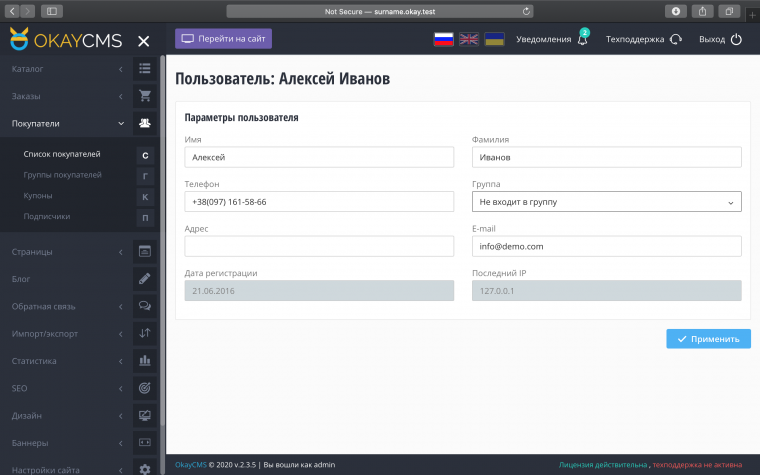The height and width of the screenshot is (475, 760).
Task: Open Группы покупателей submenu item
Action: 62,175
